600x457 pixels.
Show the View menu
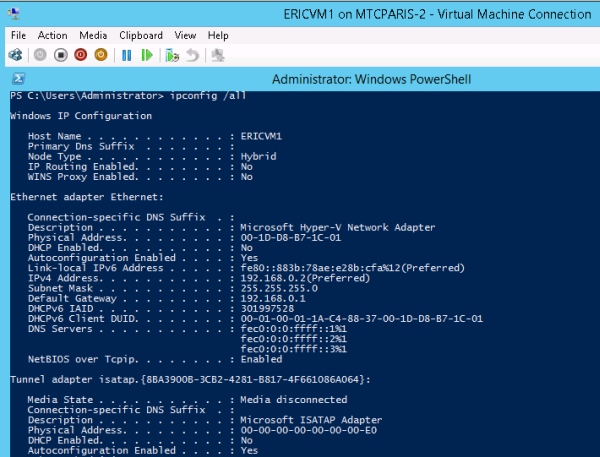pos(185,35)
